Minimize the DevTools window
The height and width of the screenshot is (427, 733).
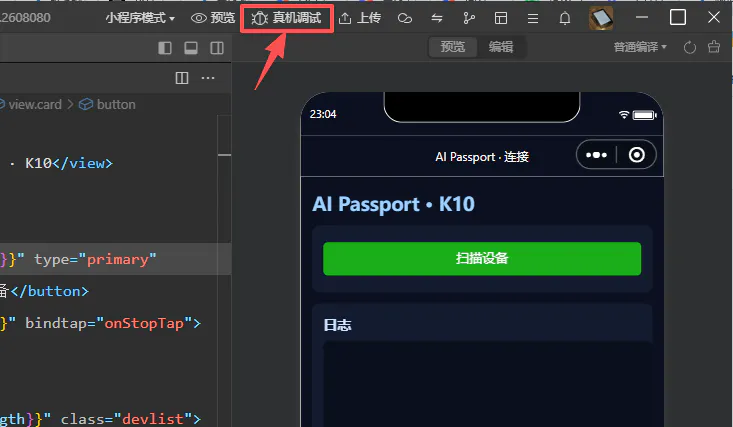[642, 18]
